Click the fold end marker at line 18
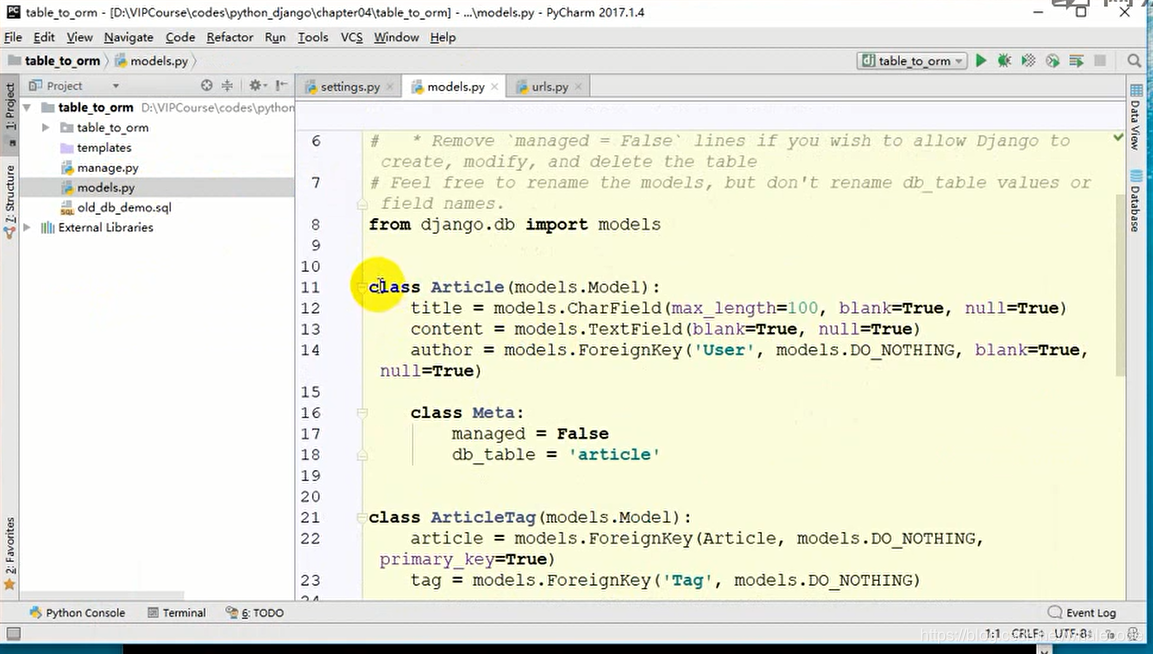Screen dimensions: 1153x654 point(362,455)
